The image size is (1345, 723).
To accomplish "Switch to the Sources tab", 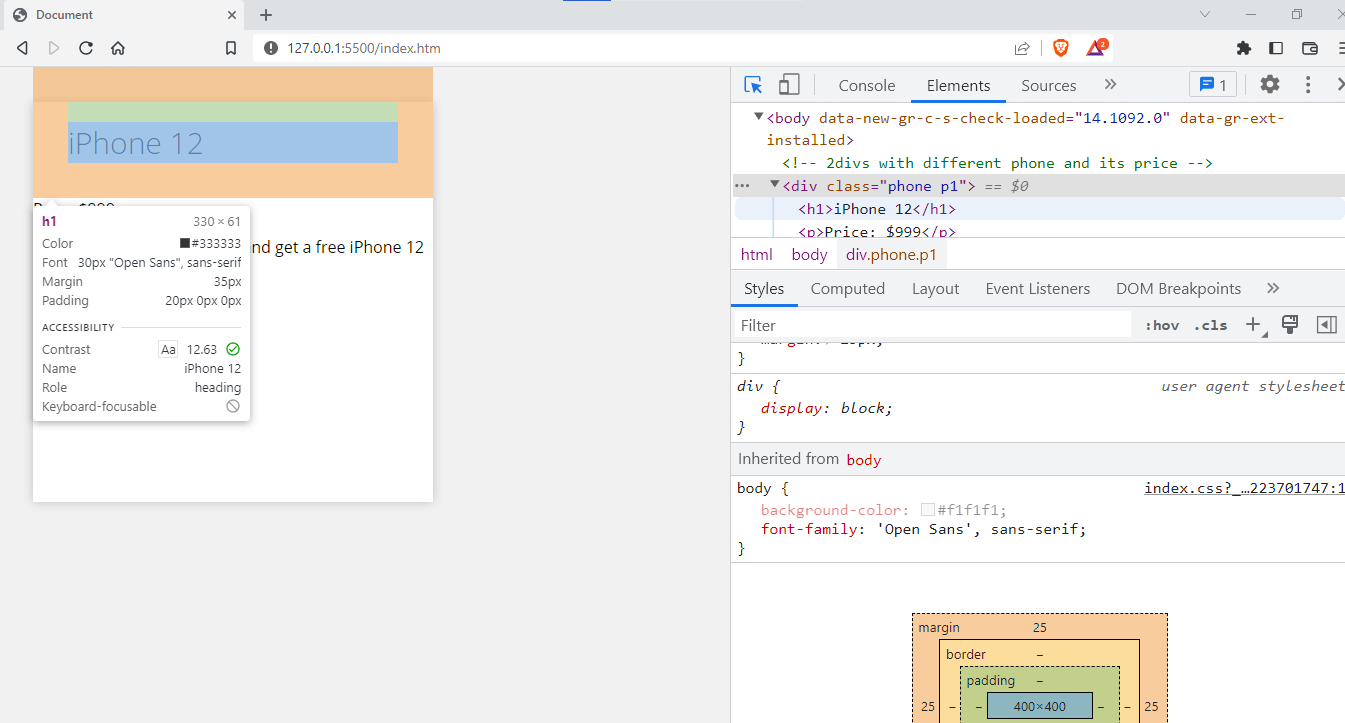I will (1048, 86).
